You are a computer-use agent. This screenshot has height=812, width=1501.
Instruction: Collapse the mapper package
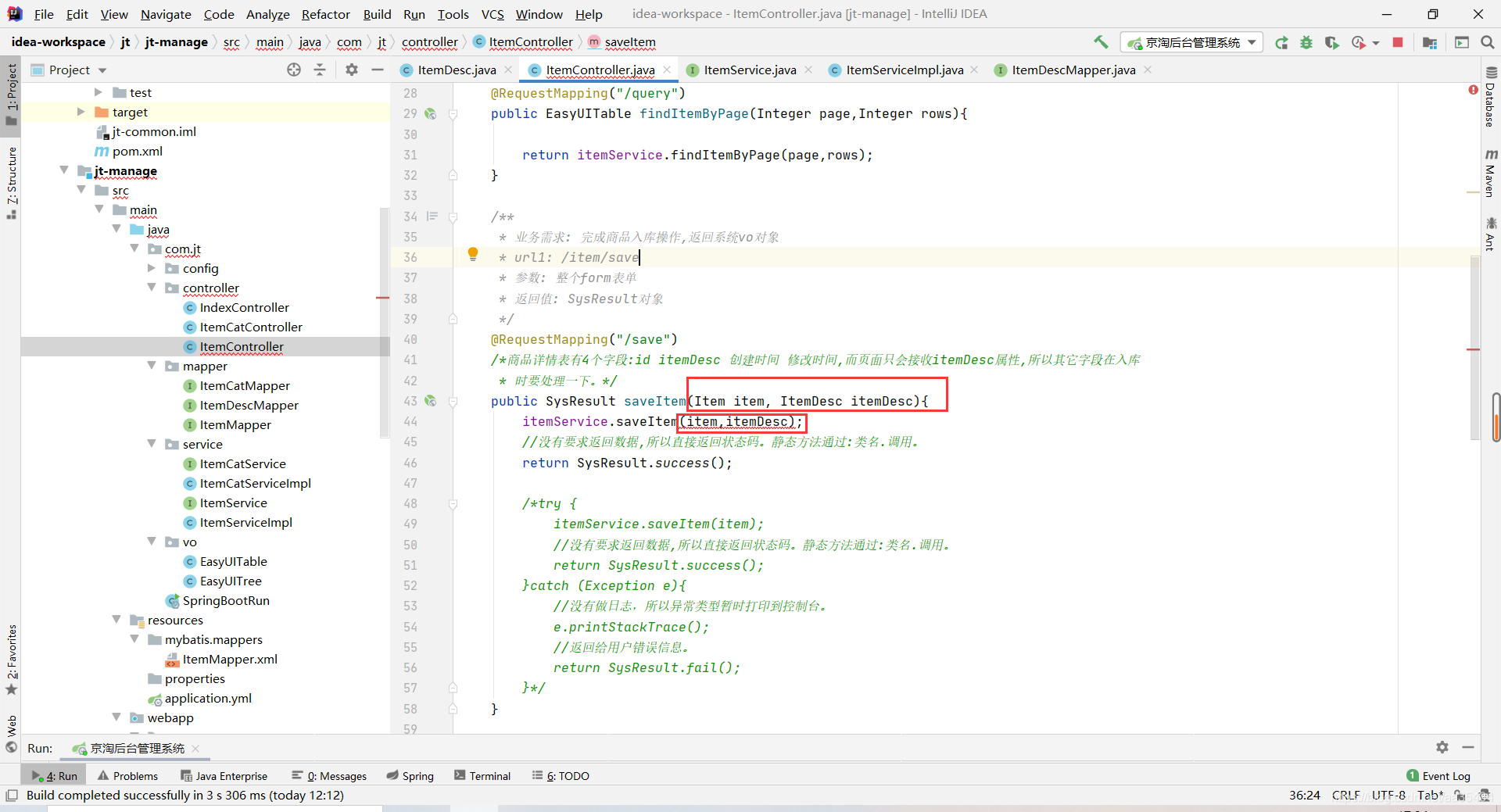tap(152, 366)
